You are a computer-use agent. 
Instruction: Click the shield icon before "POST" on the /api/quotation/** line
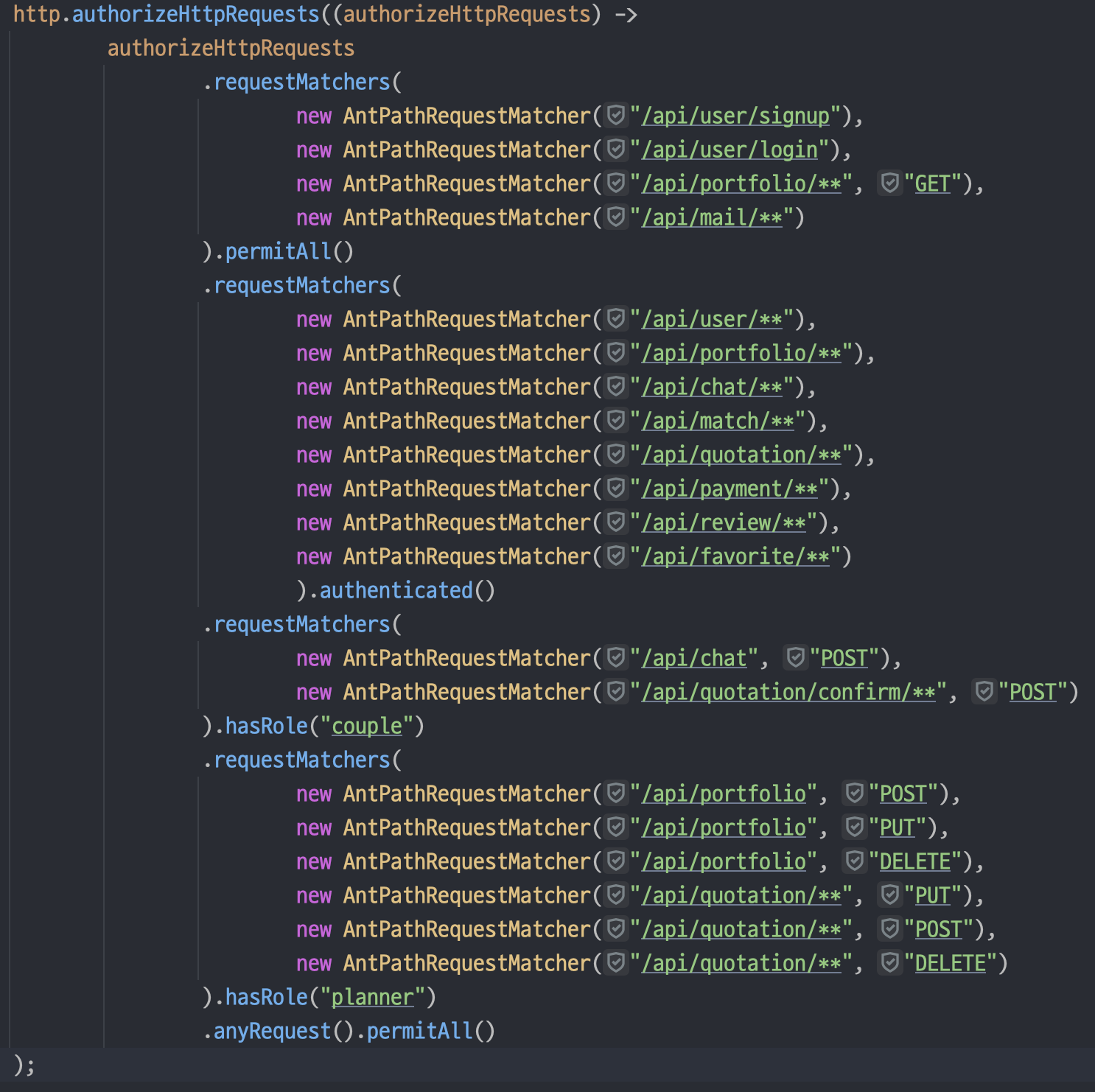click(890, 929)
